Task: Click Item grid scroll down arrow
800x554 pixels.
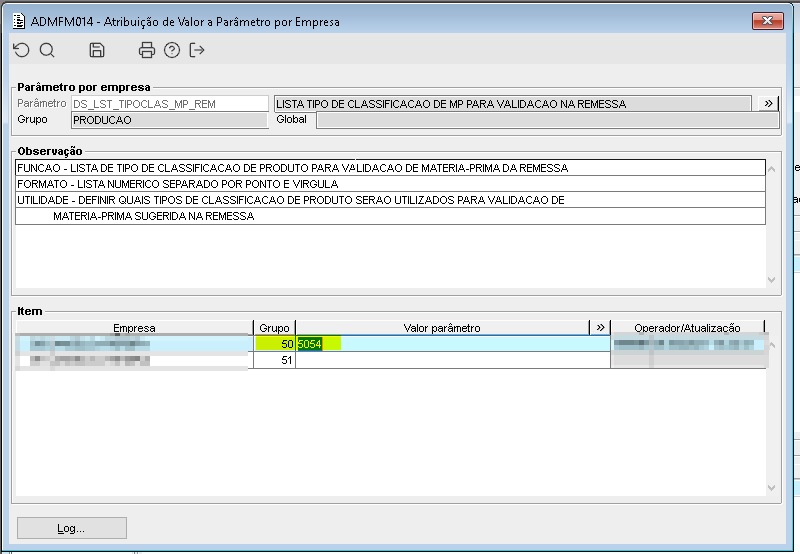Action: 772,488
